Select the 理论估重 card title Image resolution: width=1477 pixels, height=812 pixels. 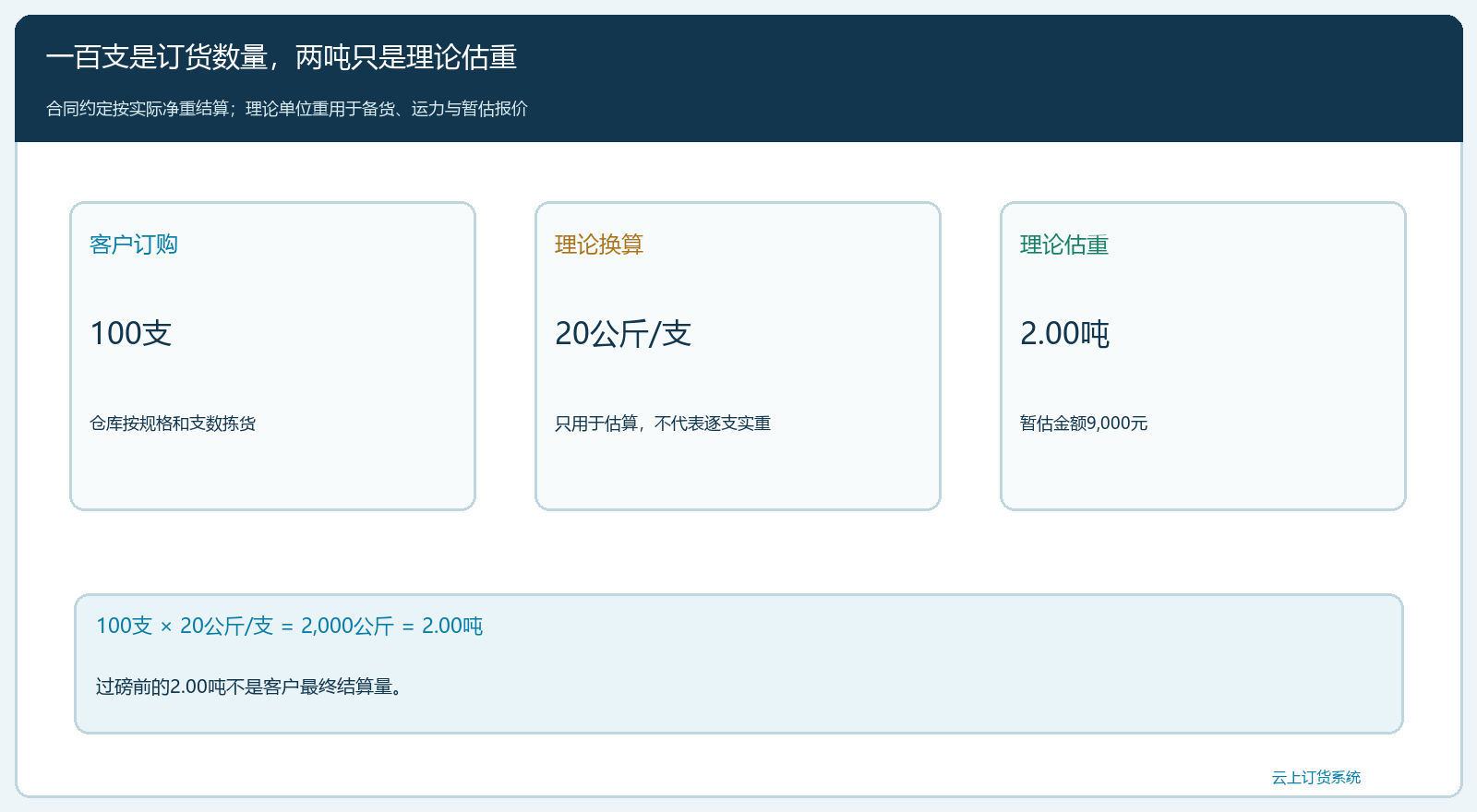point(1064,245)
